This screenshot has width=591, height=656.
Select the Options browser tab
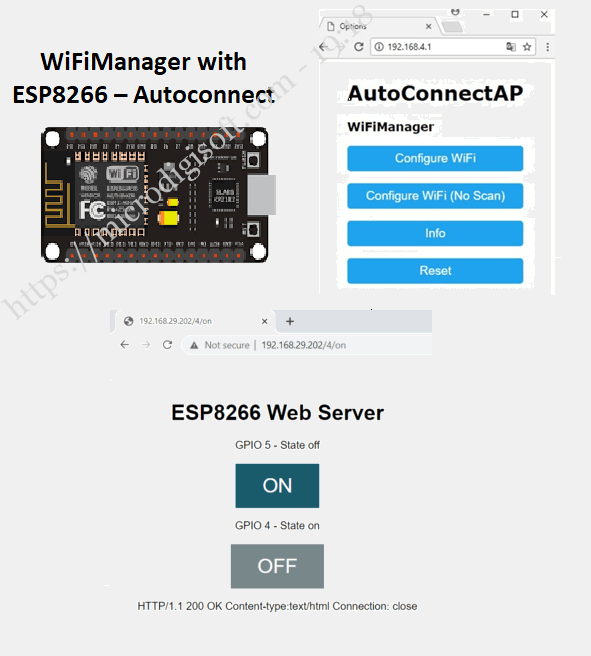(x=379, y=26)
